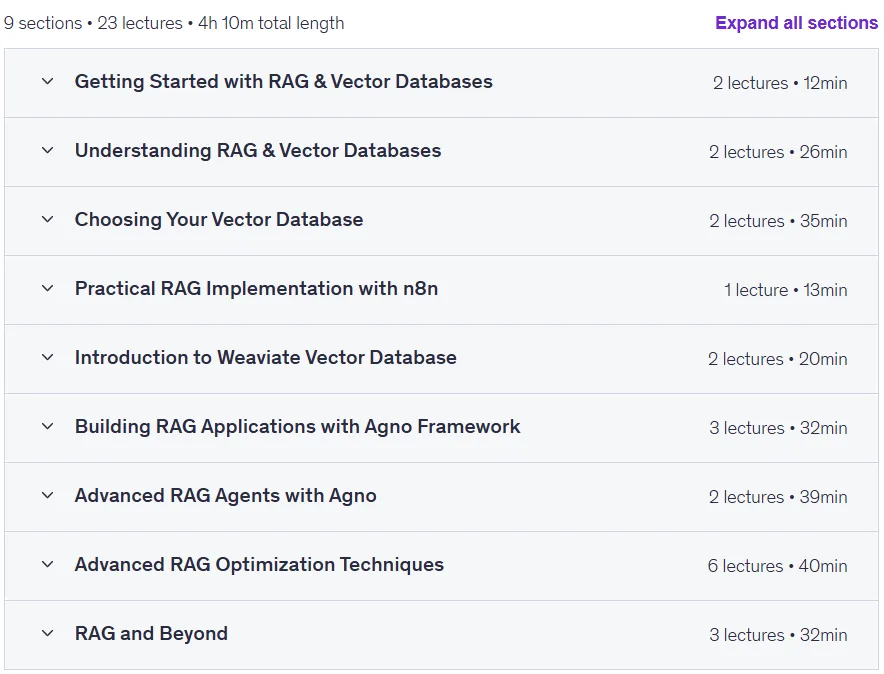Expand chevron for Advanced RAG Optimization Techniques
Screen dimensions: 884x674
pyautogui.click(x=48, y=565)
